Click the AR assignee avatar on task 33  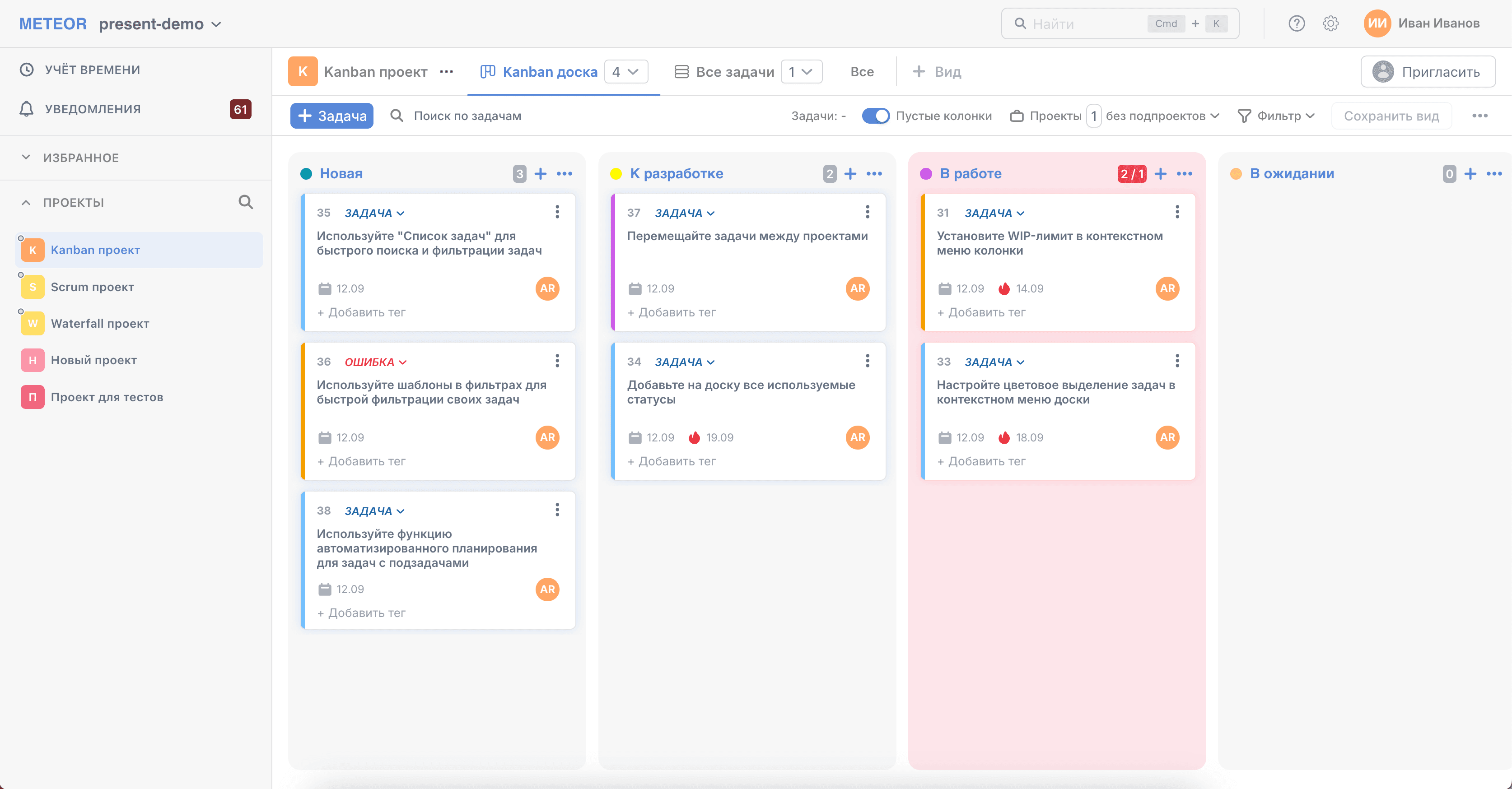coord(1167,438)
